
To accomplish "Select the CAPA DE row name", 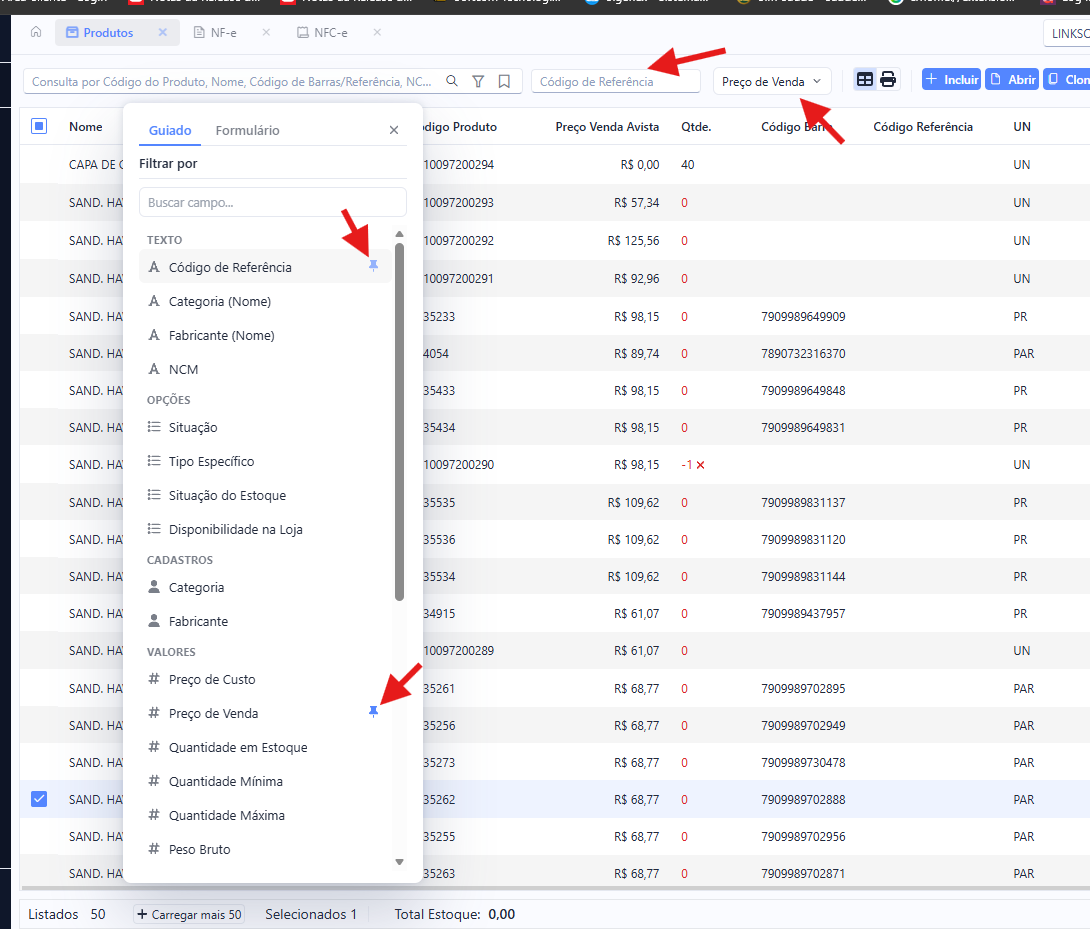I will click(95, 165).
